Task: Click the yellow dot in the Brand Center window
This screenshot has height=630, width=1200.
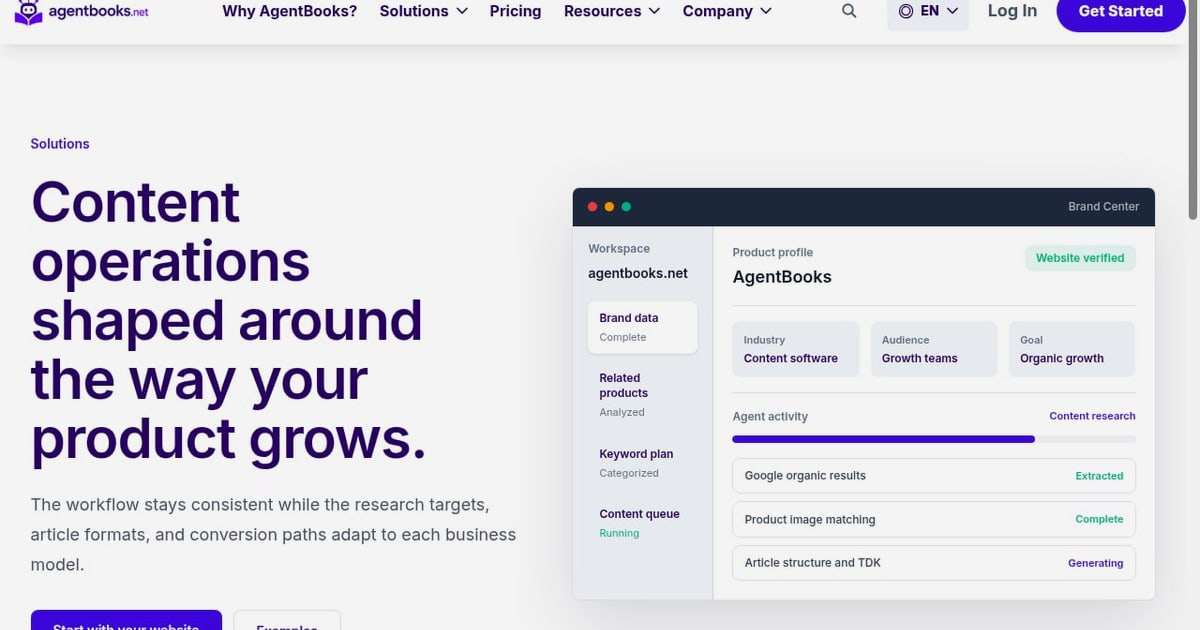Action: pos(609,207)
